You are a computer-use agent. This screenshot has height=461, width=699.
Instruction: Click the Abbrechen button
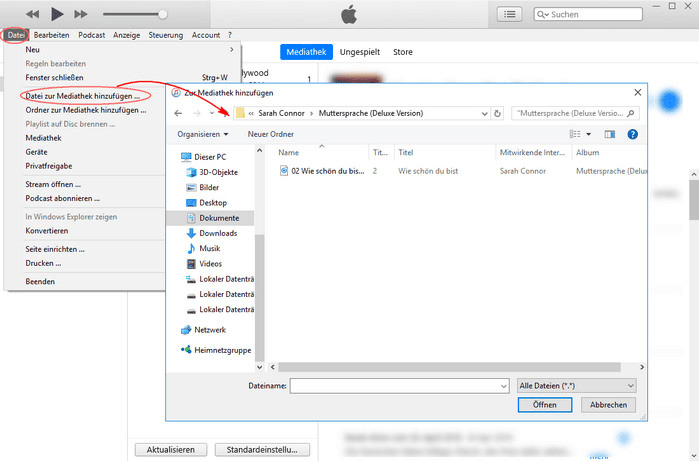click(x=609, y=405)
